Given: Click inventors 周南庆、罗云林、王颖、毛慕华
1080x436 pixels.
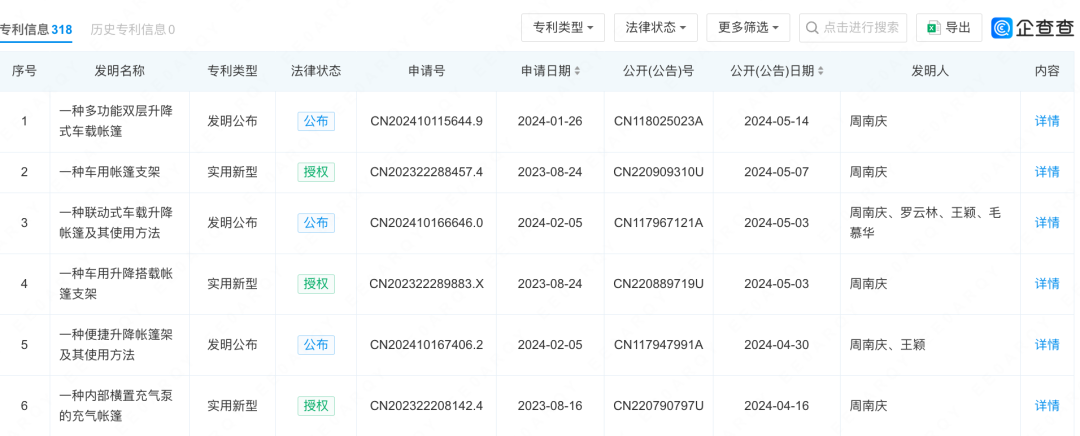Looking at the screenshot, I should [x=926, y=222].
